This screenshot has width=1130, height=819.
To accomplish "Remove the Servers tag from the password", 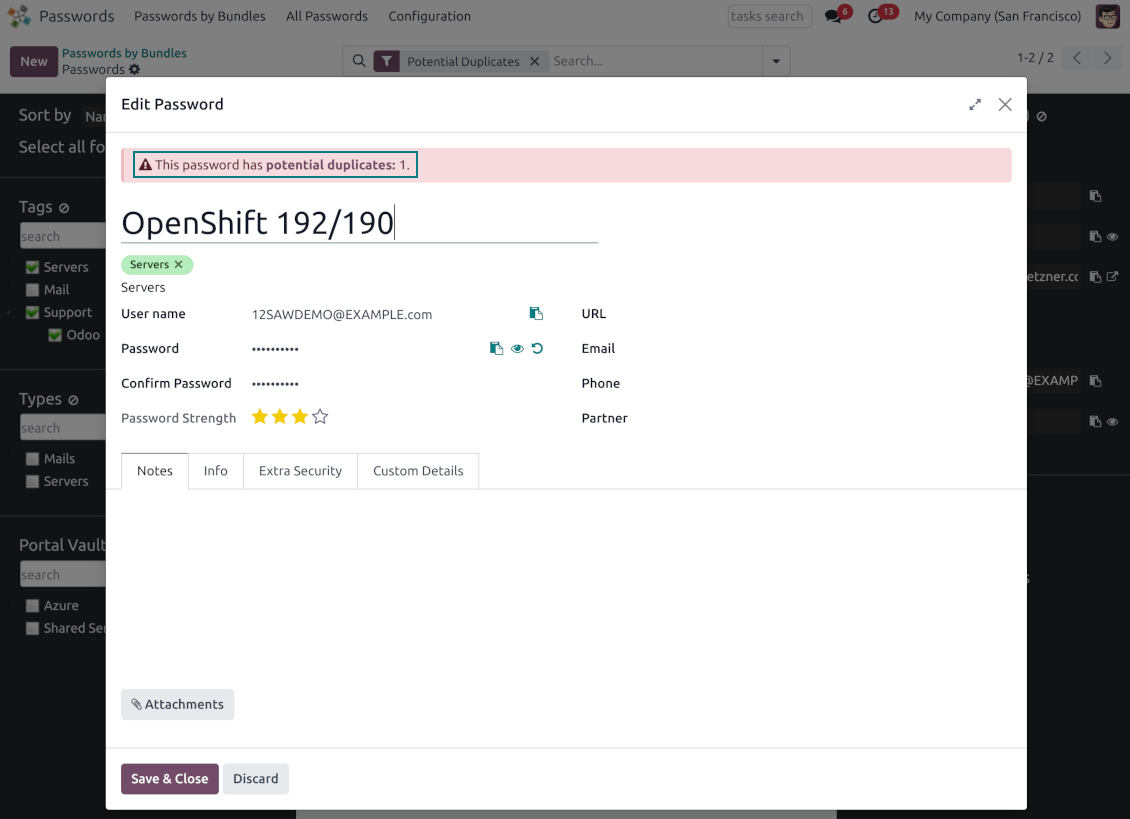I will [179, 265].
